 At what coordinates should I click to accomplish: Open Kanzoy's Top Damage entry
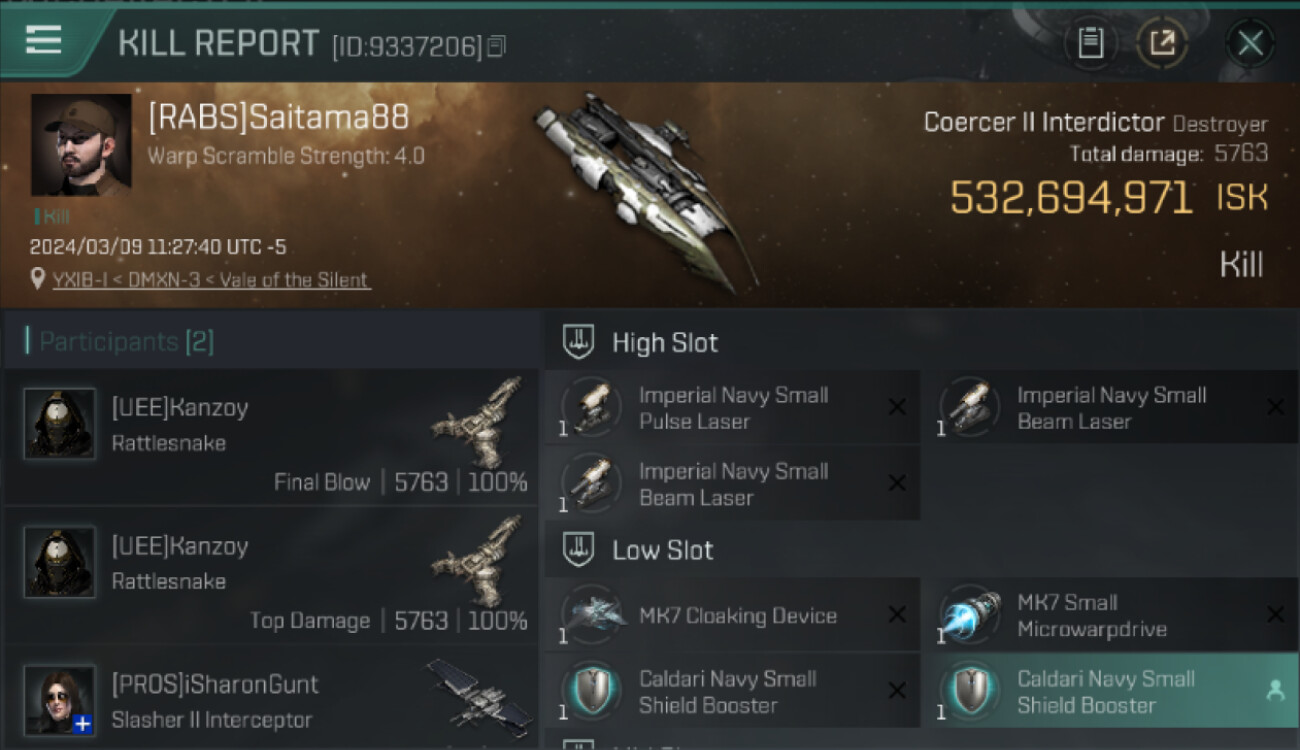pos(271,574)
